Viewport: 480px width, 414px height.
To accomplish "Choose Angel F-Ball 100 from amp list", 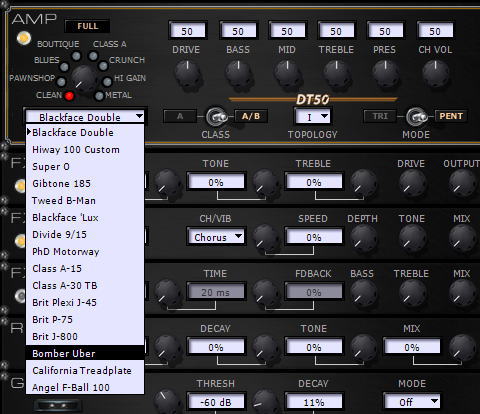I will click(85, 387).
